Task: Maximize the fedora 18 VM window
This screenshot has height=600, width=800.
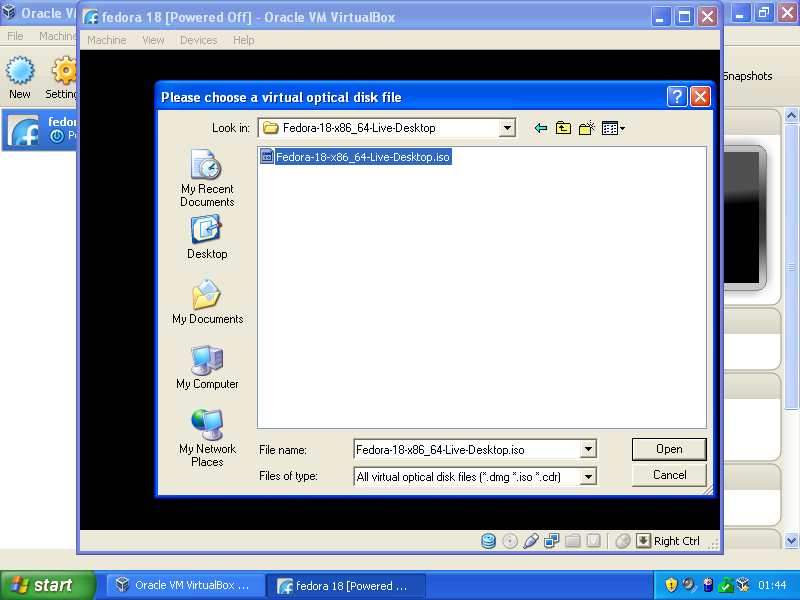Action: pyautogui.click(x=684, y=17)
